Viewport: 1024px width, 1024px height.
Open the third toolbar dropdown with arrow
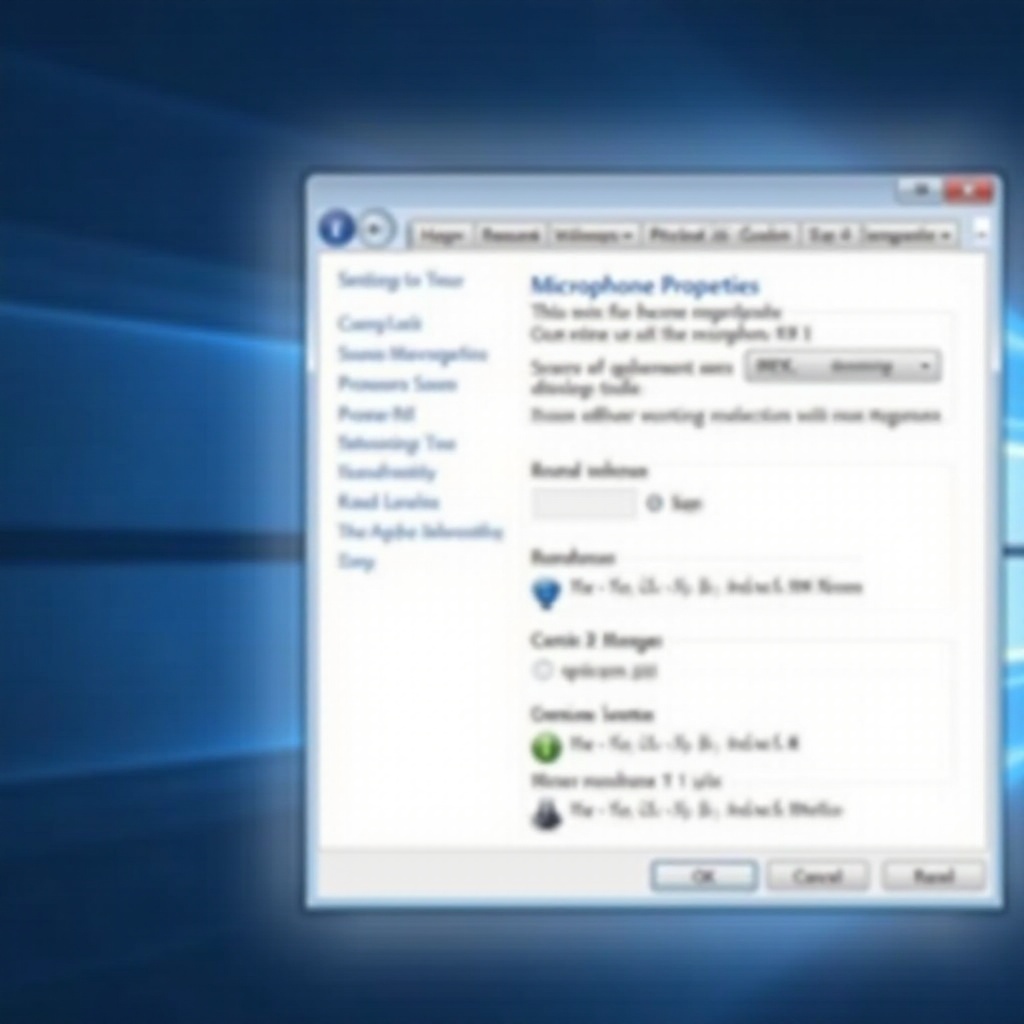(594, 235)
